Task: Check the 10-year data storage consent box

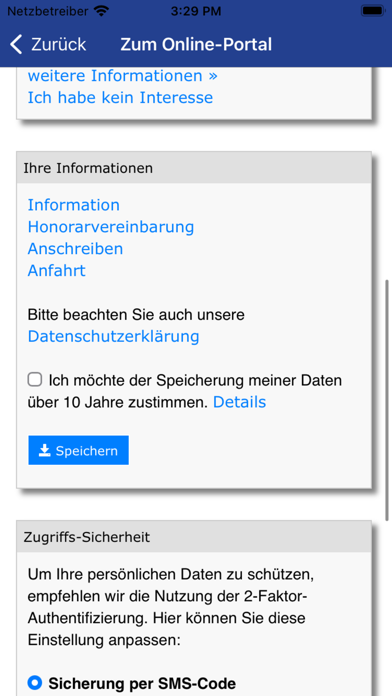Action: [x=35, y=380]
